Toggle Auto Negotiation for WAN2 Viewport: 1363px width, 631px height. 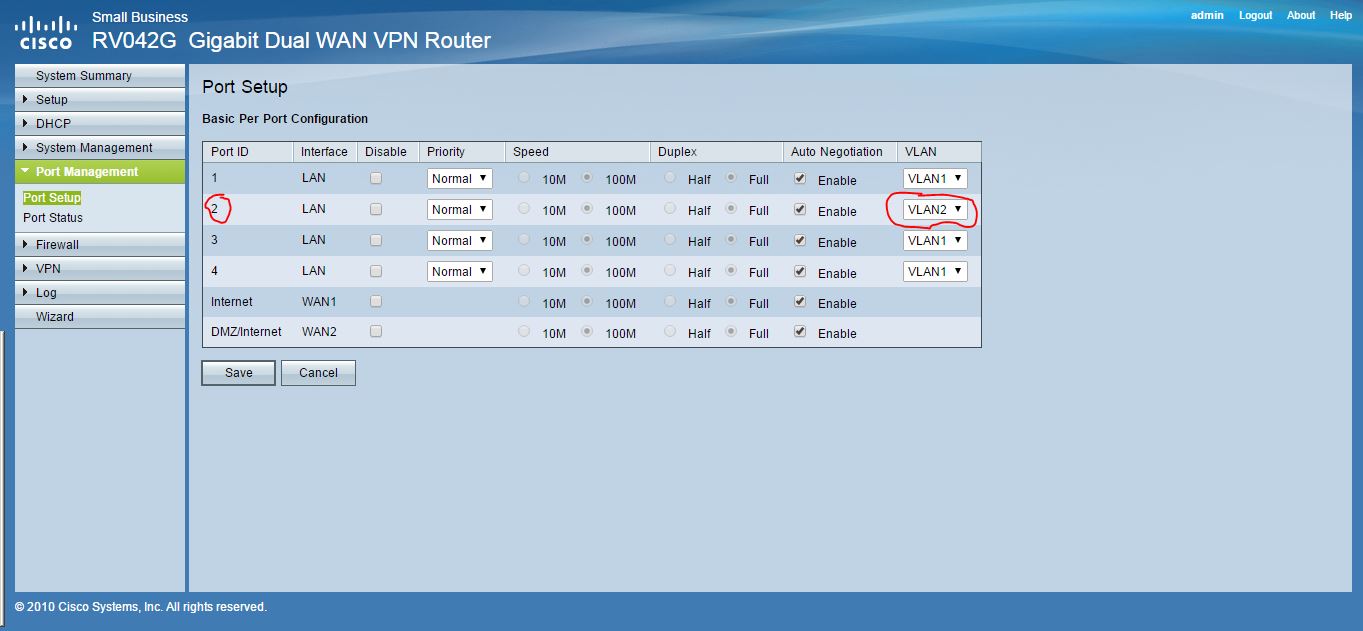(x=800, y=332)
